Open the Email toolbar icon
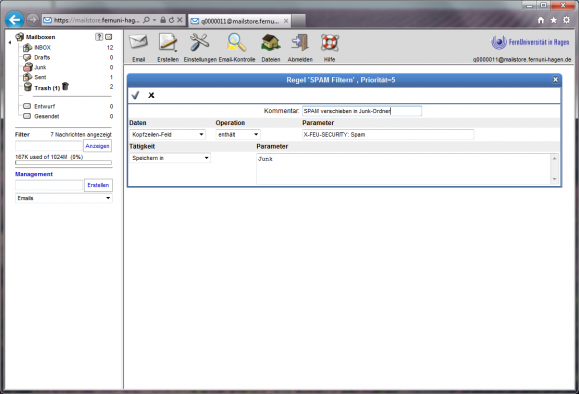This screenshot has width=579, height=394. (x=138, y=43)
